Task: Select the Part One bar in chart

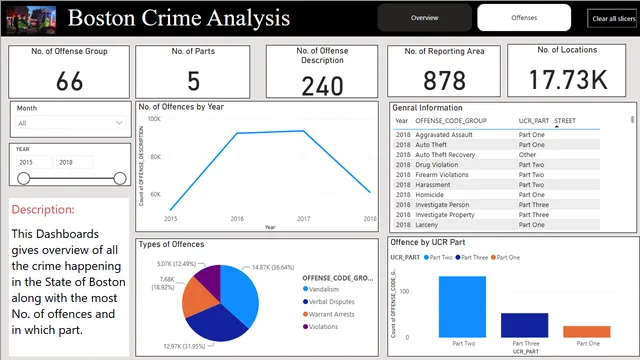Action: point(587,332)
